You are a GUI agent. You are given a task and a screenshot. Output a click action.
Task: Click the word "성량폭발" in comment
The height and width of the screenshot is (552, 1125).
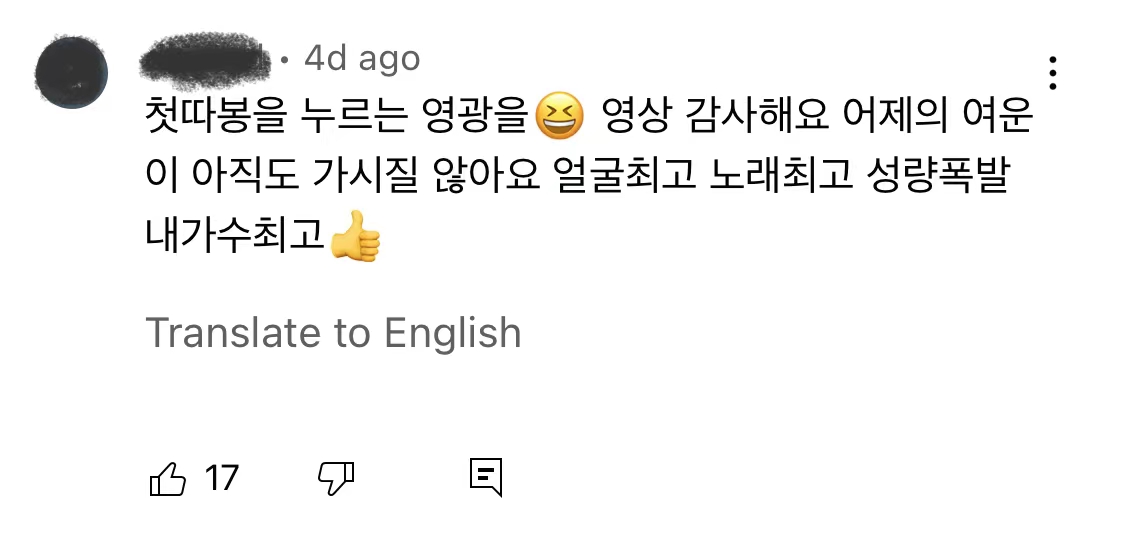pos(938,176)
